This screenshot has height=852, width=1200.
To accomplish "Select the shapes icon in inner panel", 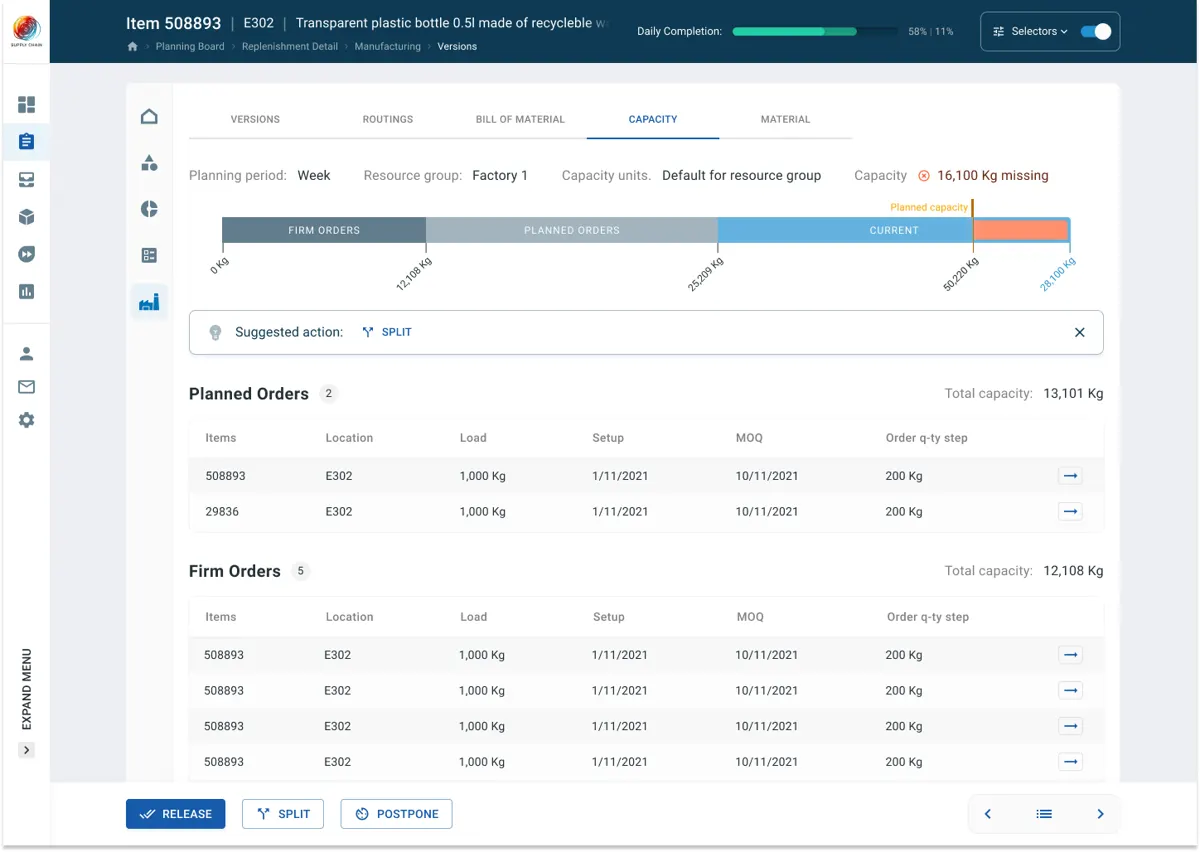I will point(149,163).
